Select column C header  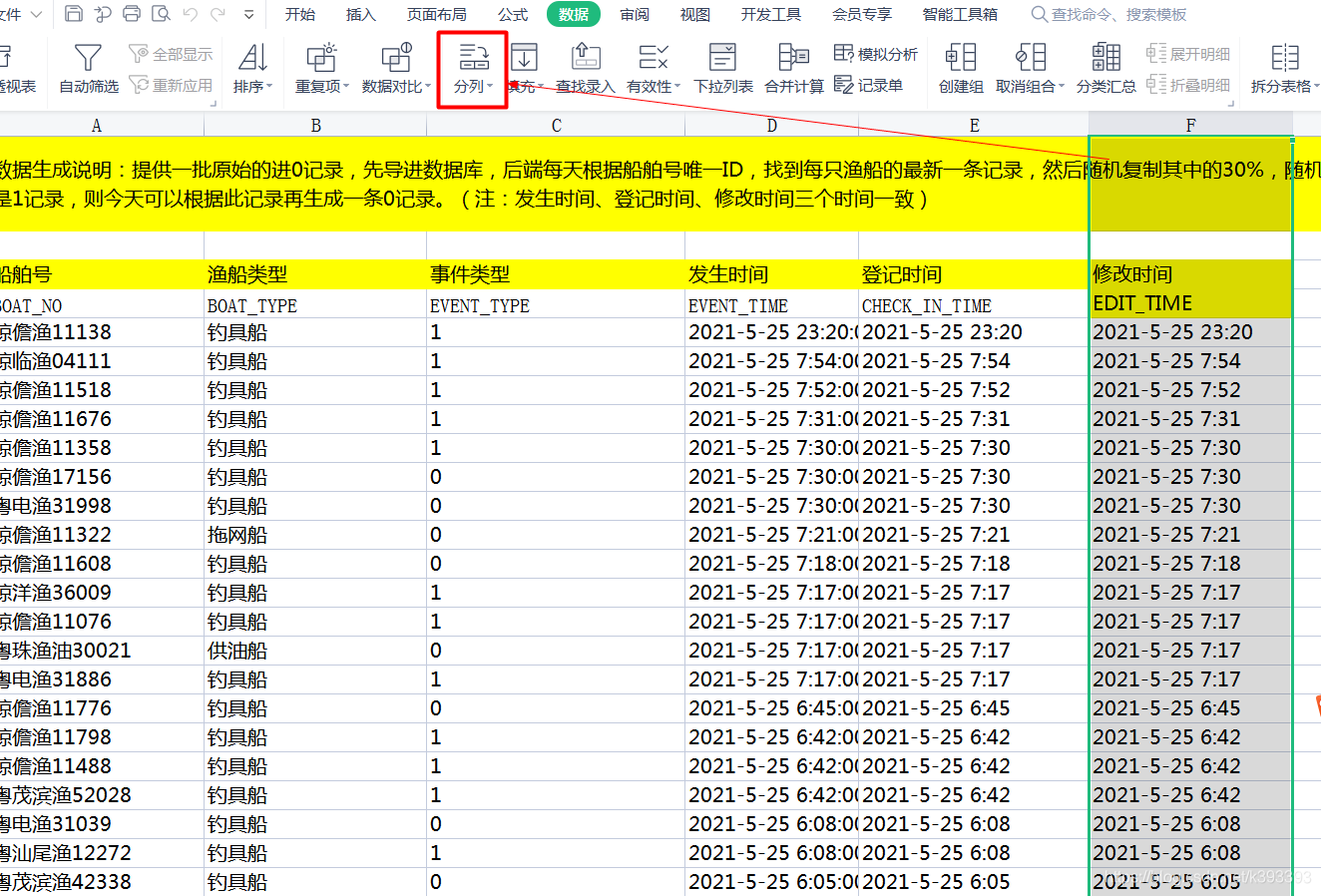556,125
